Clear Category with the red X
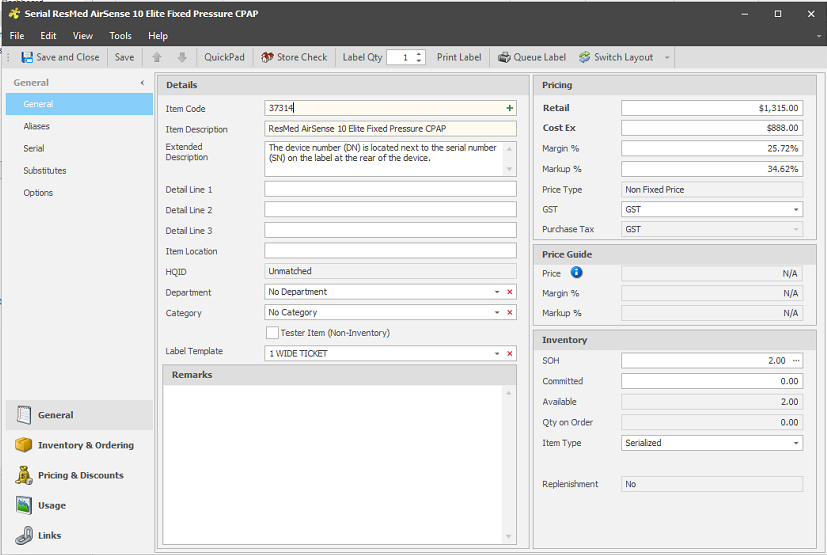The image size is (827, 555). click(x=509, y=312)
